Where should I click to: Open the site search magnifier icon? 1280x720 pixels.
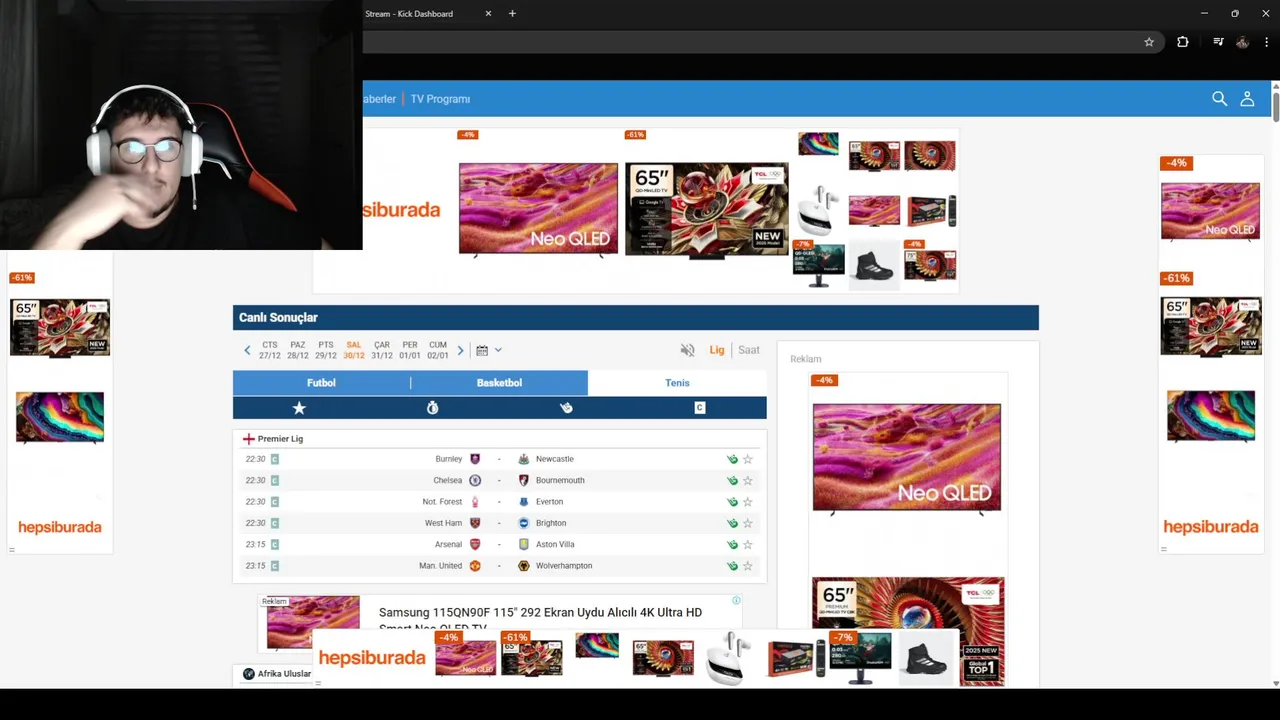tap(1219, 99)
